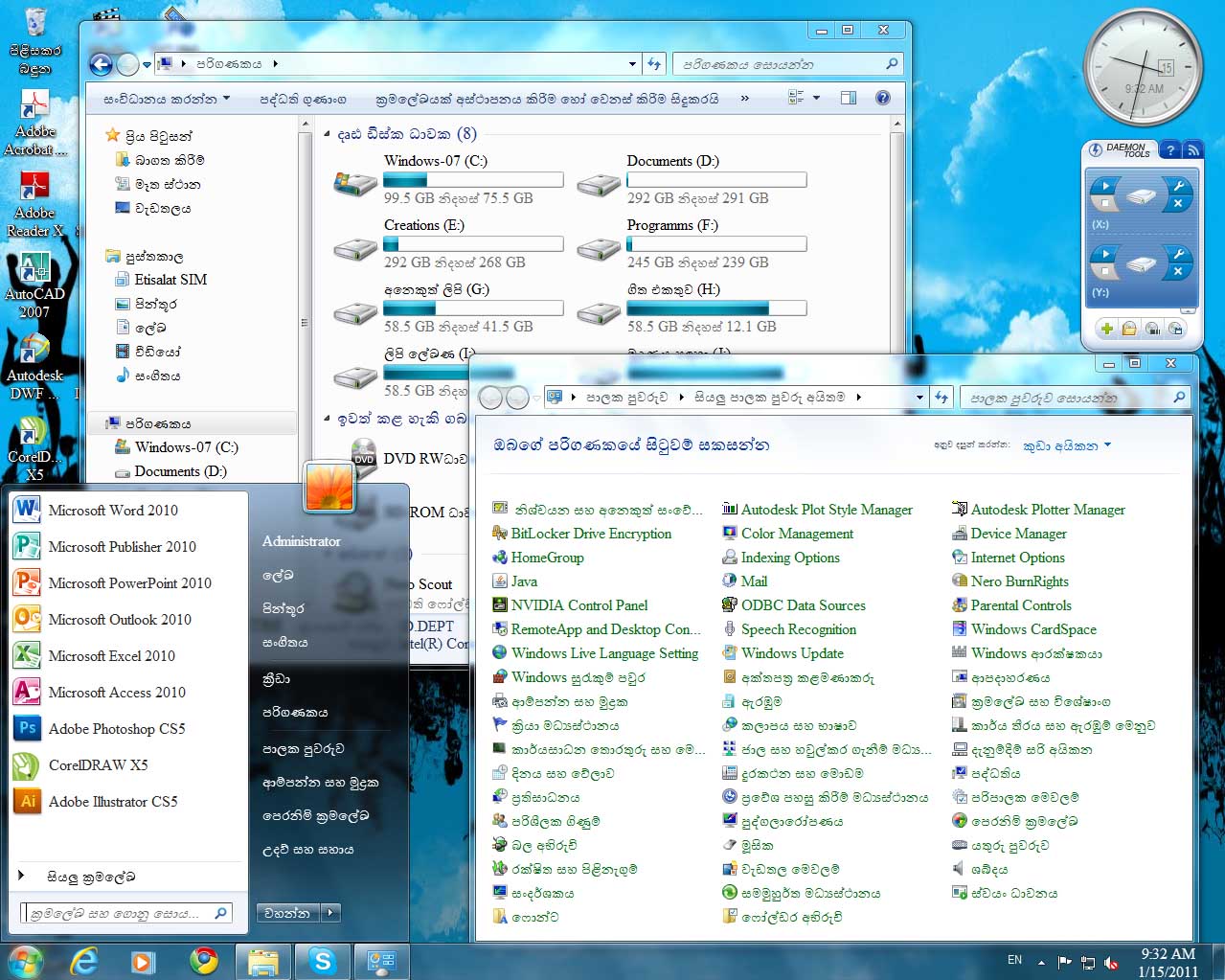Open Games entry in Start menu
Screen dimensions: 1225x980
[276, 678]
